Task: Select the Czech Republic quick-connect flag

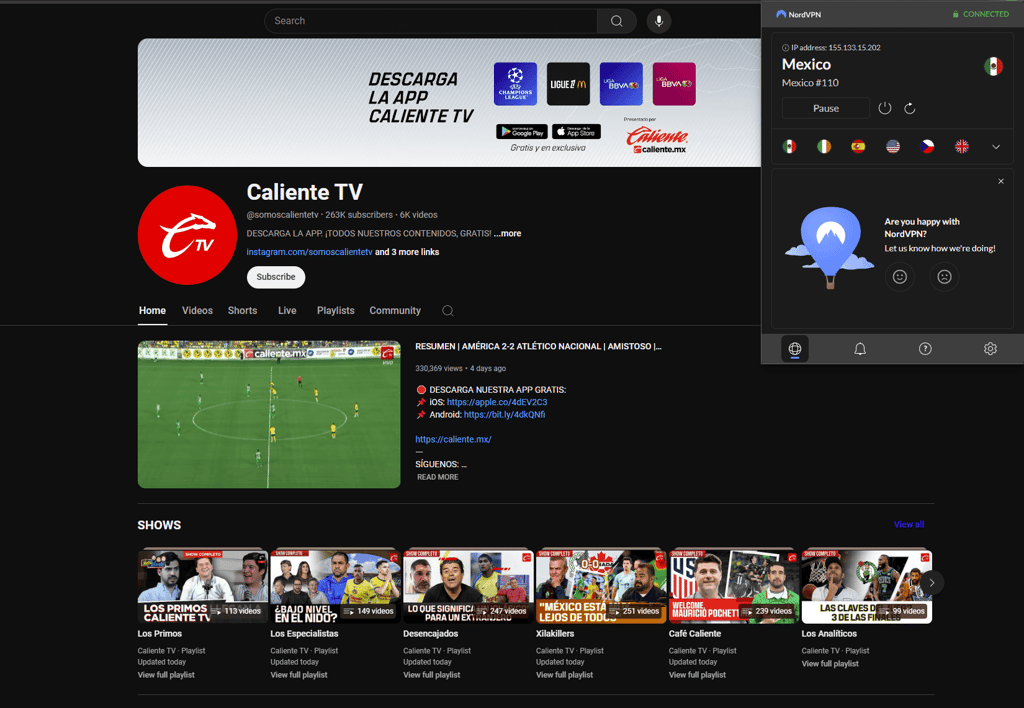Action: (927, 146)
